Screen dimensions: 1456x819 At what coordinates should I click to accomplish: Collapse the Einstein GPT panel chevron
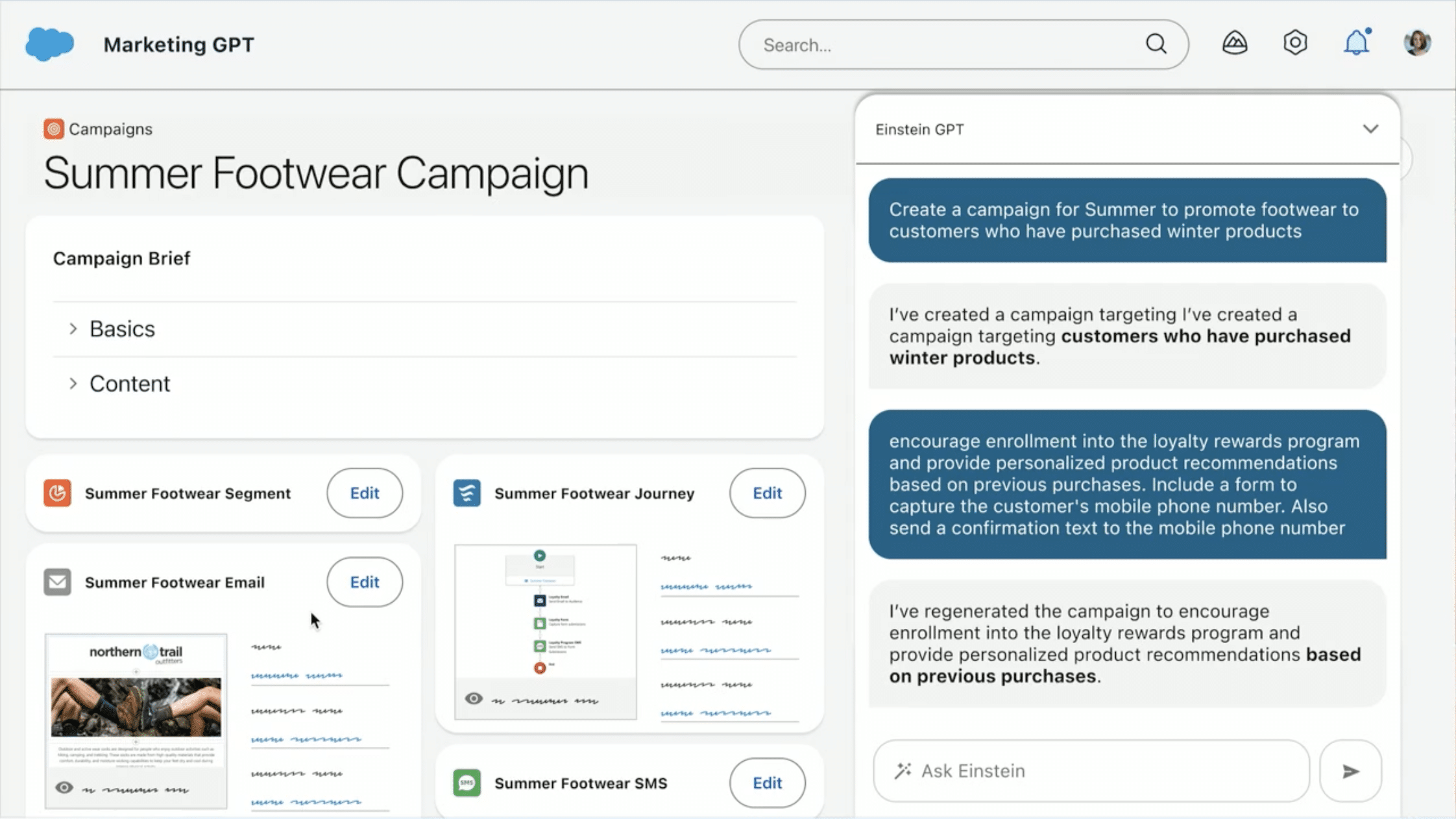coord(1370,129)
